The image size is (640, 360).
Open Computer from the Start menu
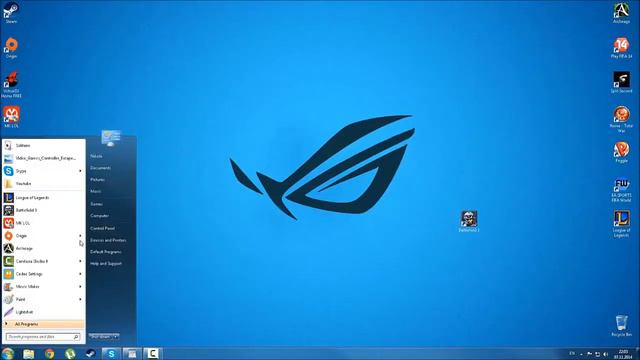(x=99, y=216)
